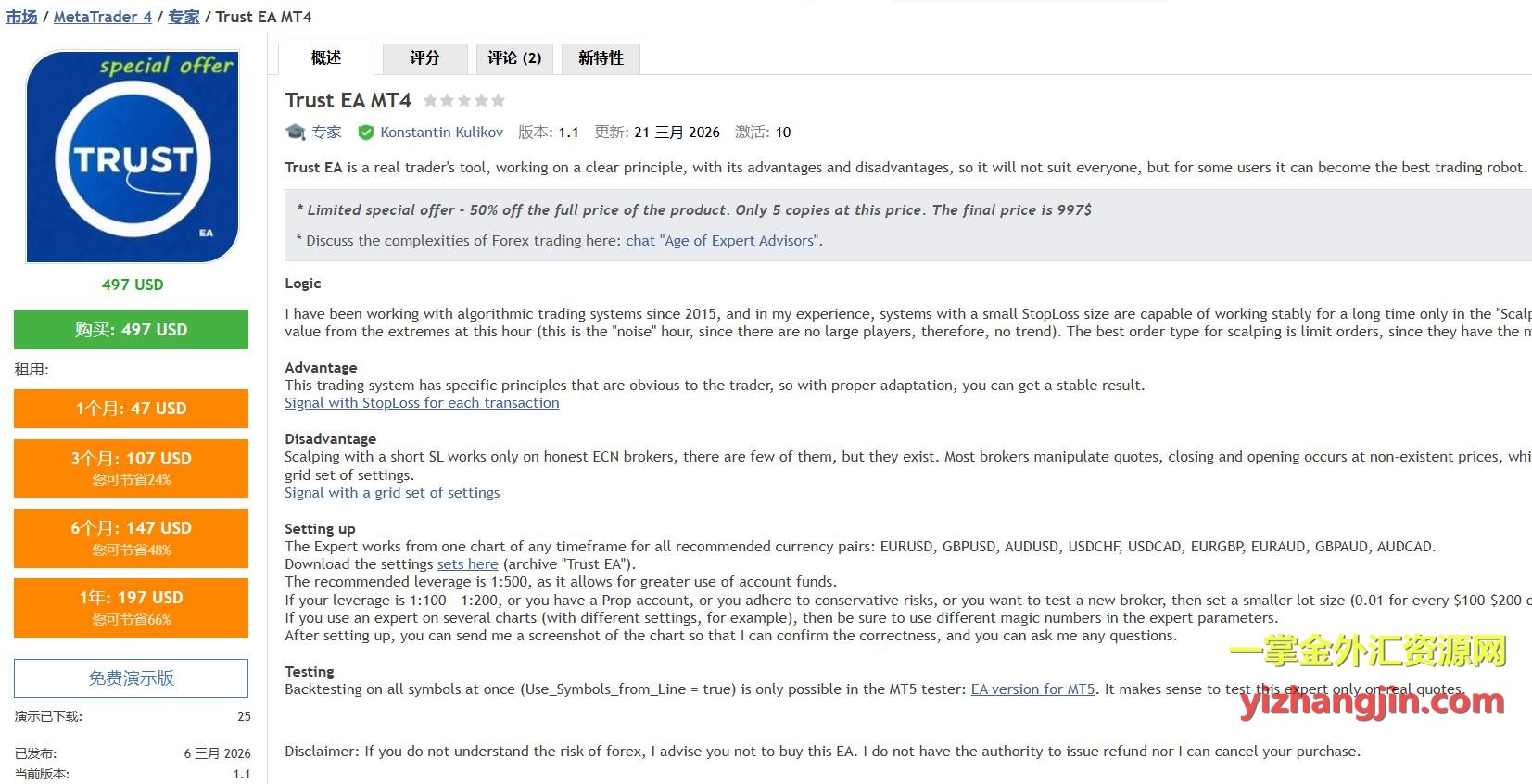Select the 新特性 what's new tab
The height and width of the screenshot is (784, 1532).
(x=601, y=58)
